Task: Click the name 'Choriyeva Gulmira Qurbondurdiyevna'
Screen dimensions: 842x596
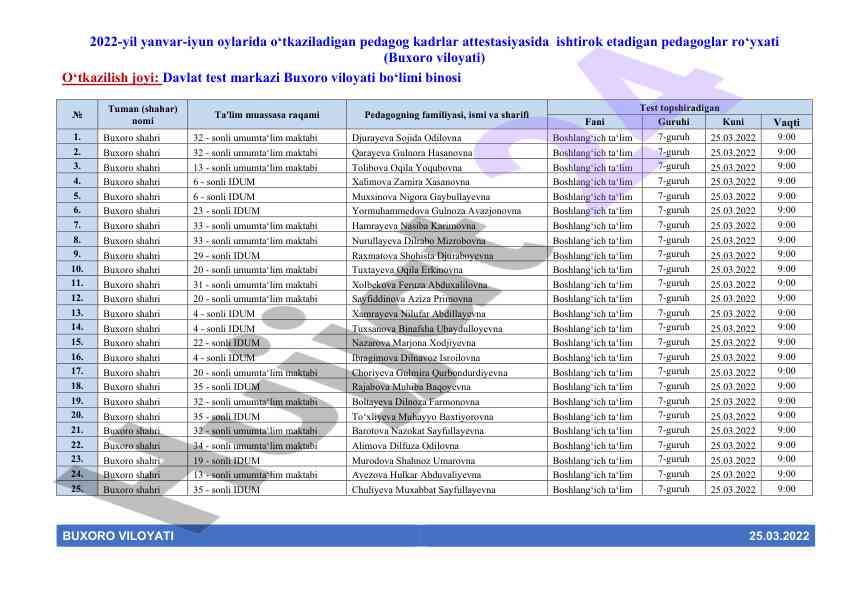Action: tap(429, 373)
